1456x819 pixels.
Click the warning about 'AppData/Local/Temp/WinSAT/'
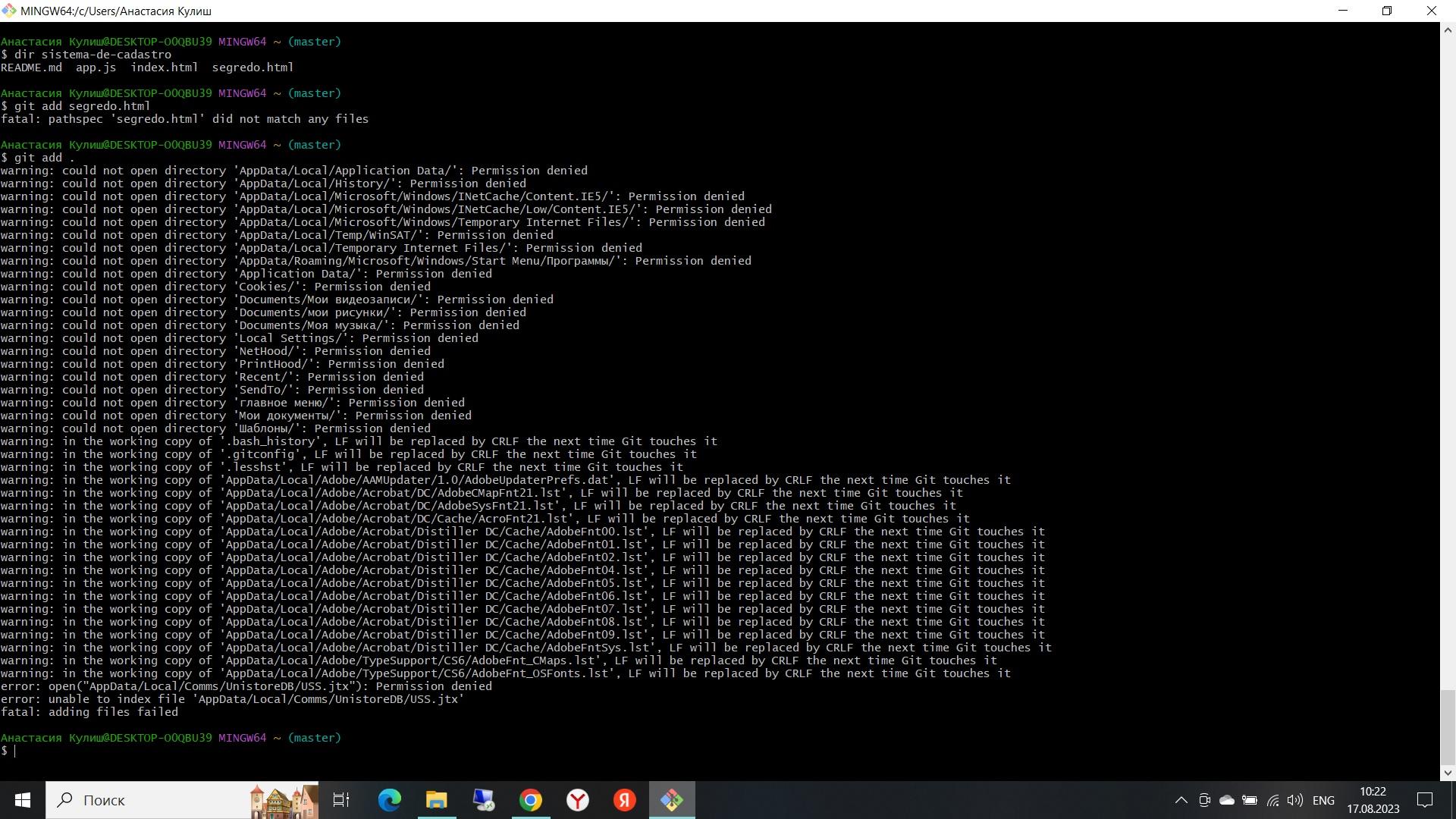277,235
